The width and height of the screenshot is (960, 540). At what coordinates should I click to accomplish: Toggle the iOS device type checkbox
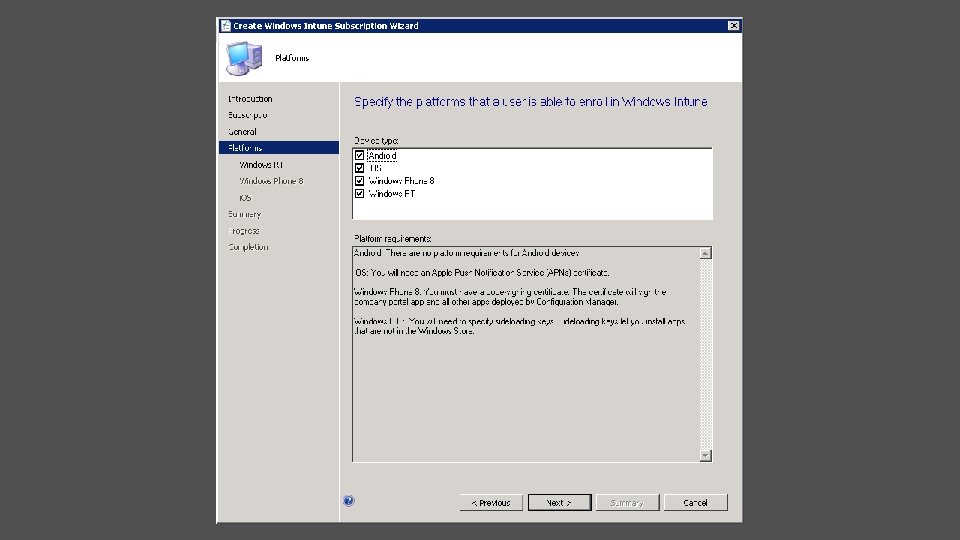[x=359, y=168]
